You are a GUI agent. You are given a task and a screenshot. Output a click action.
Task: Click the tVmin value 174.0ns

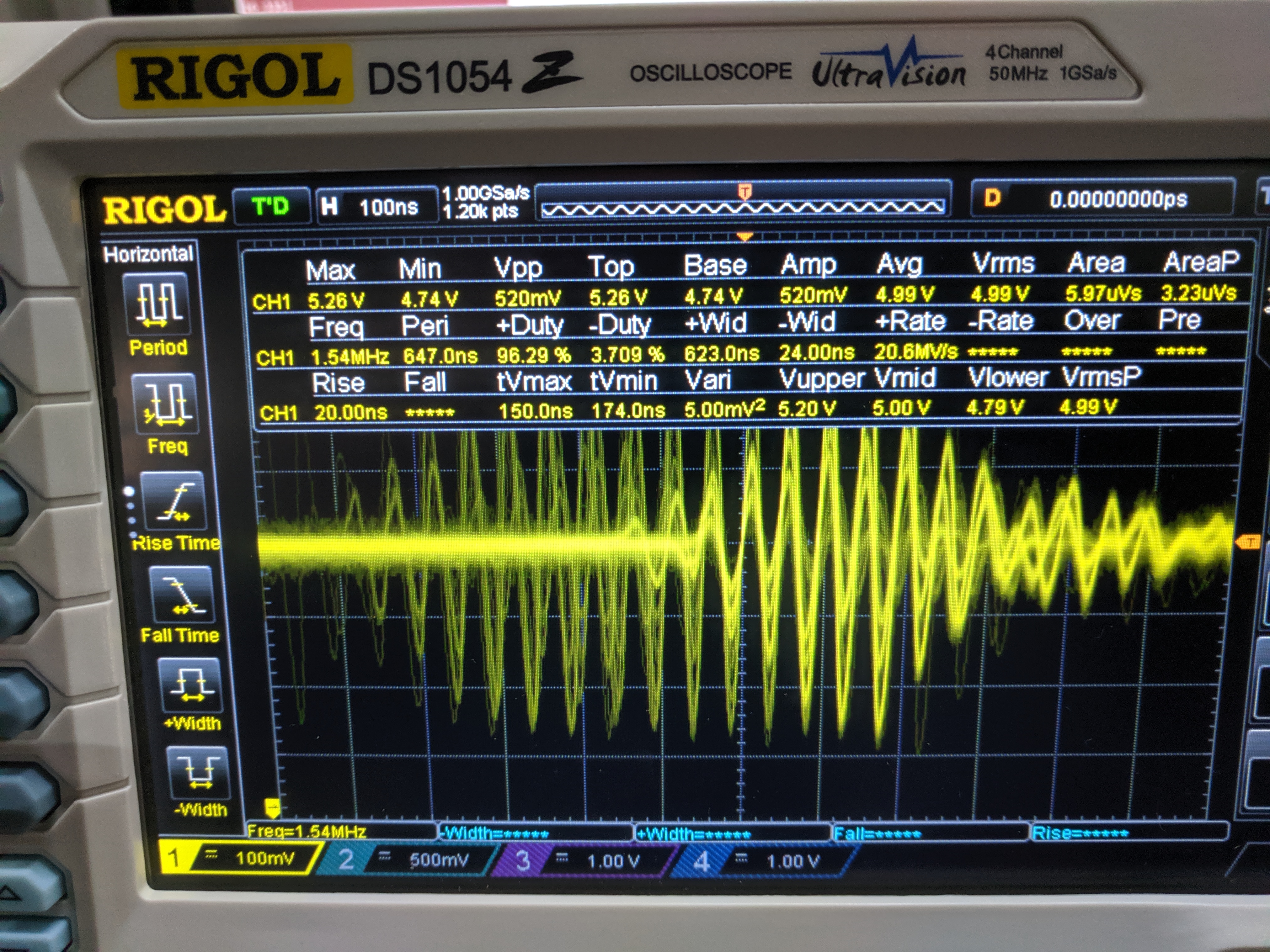pyautogui.click(x=628, y=410)
